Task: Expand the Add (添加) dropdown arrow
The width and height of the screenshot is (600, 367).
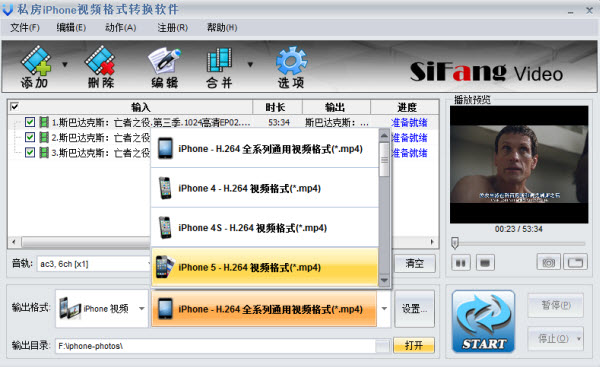Action: pos(65,65)
